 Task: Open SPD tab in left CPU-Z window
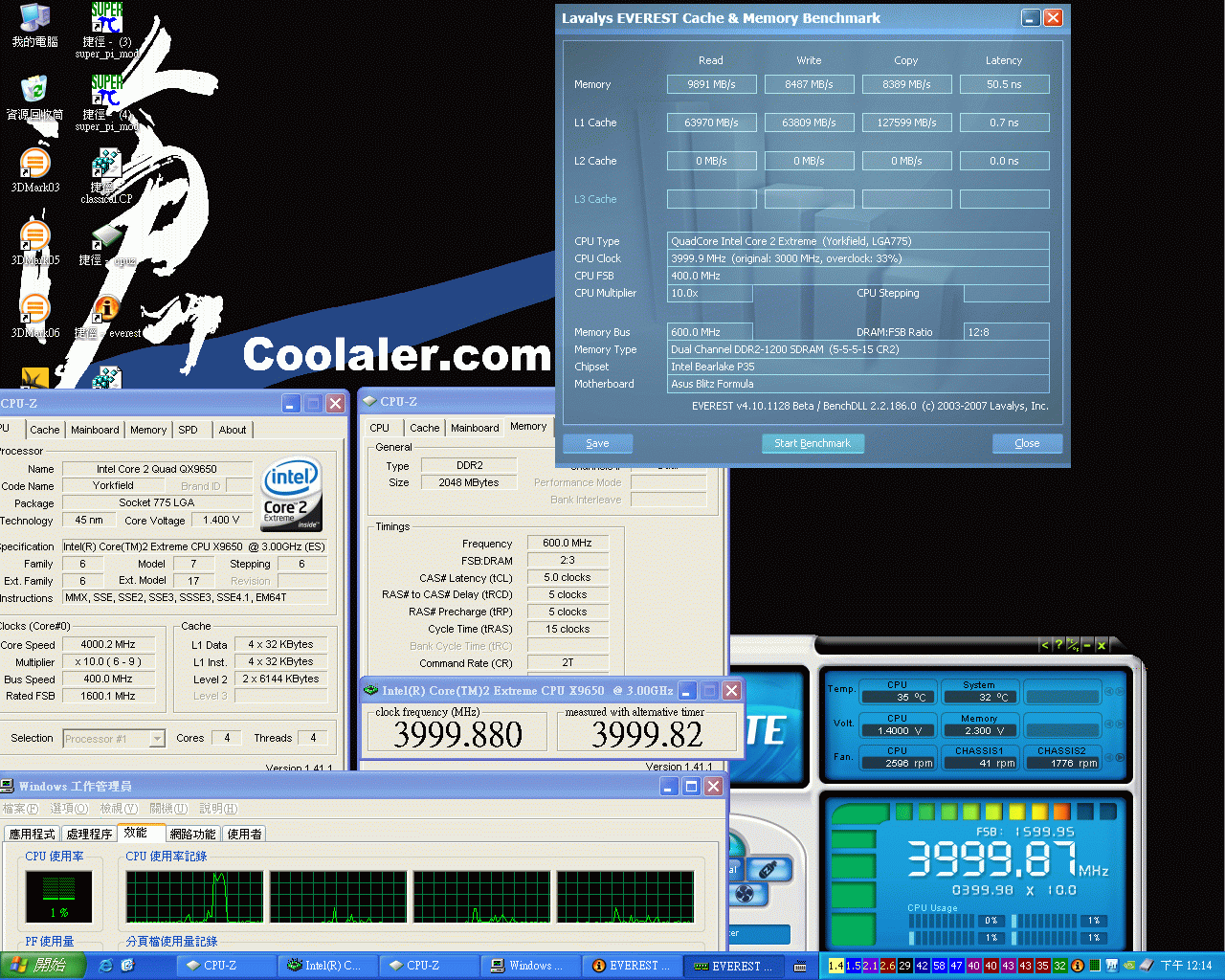click(x=189, y=430)
